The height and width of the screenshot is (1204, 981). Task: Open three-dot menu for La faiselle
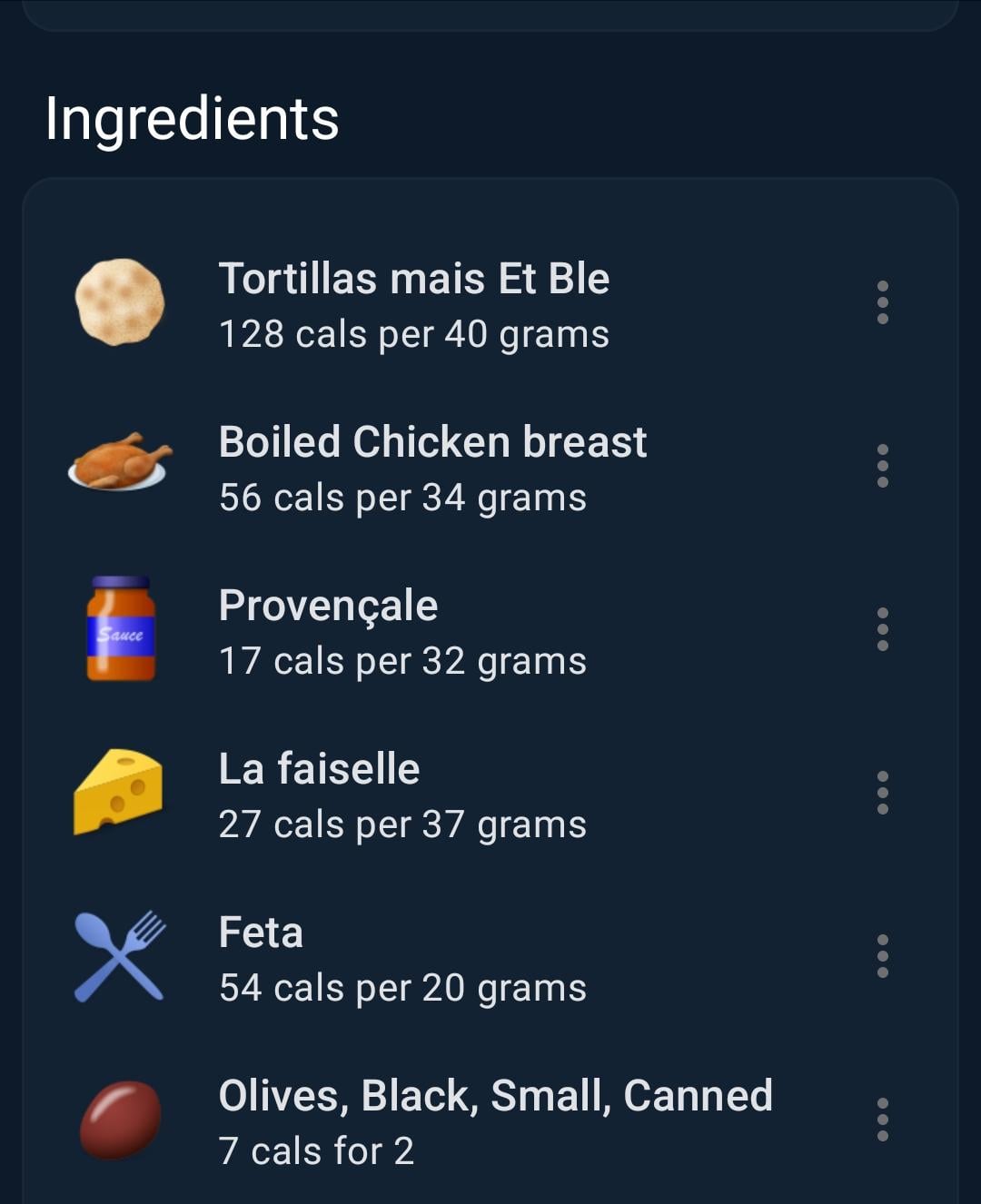point(882,793)
